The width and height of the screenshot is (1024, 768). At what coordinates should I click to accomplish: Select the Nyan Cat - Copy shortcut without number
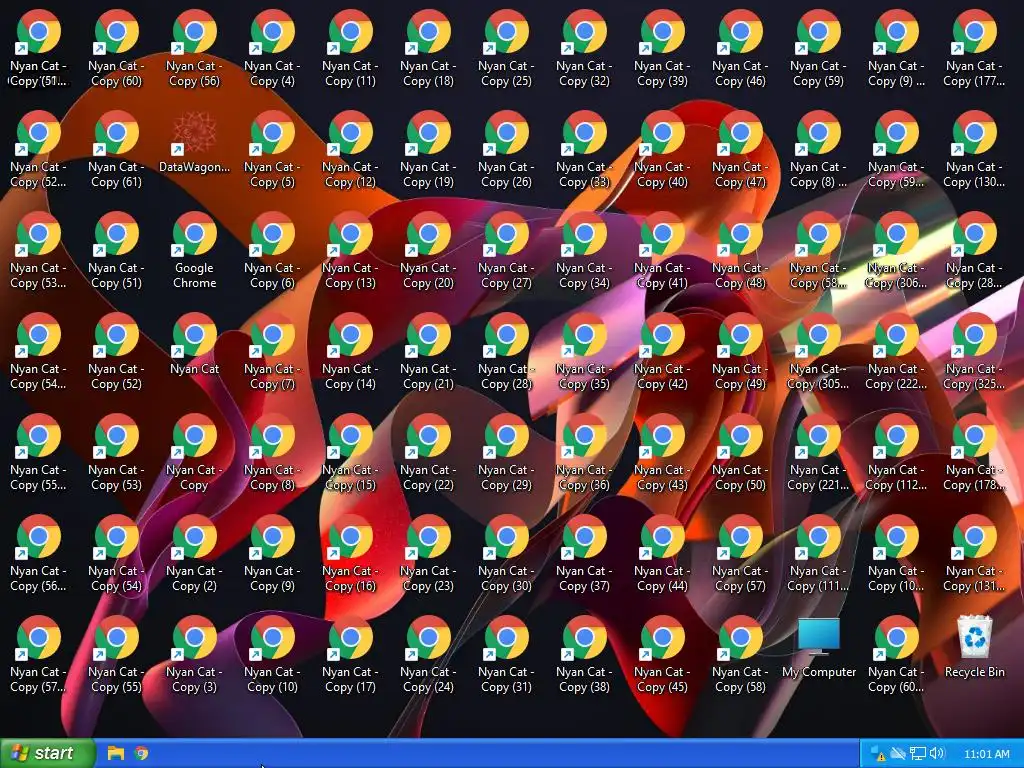click(194, 453)
